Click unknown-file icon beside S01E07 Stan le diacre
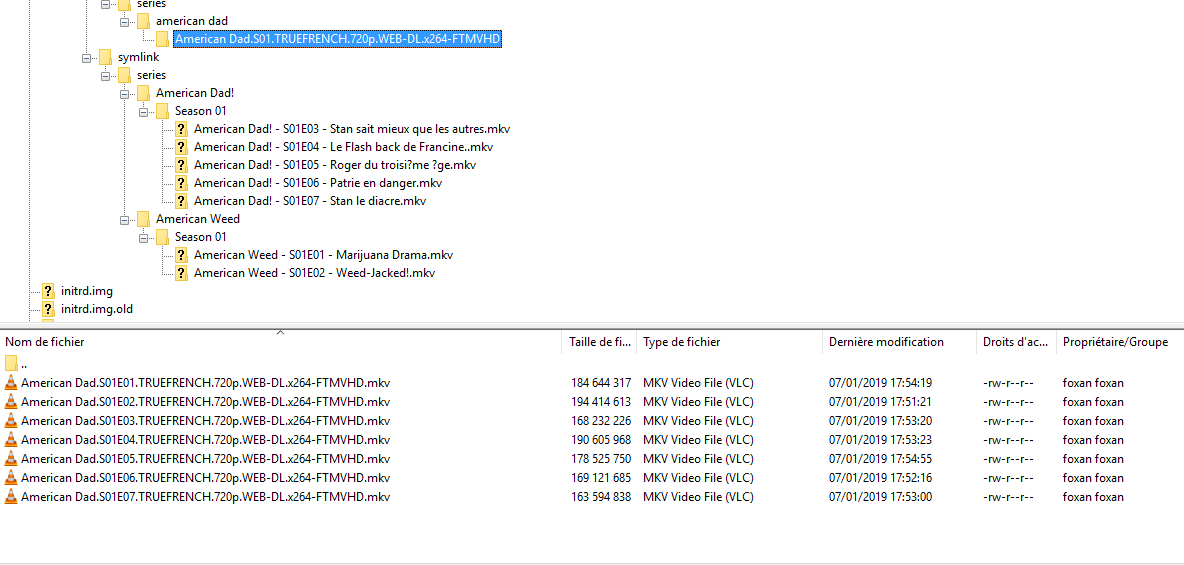This screenshot has height=565, width=1184. coord(181,202)
